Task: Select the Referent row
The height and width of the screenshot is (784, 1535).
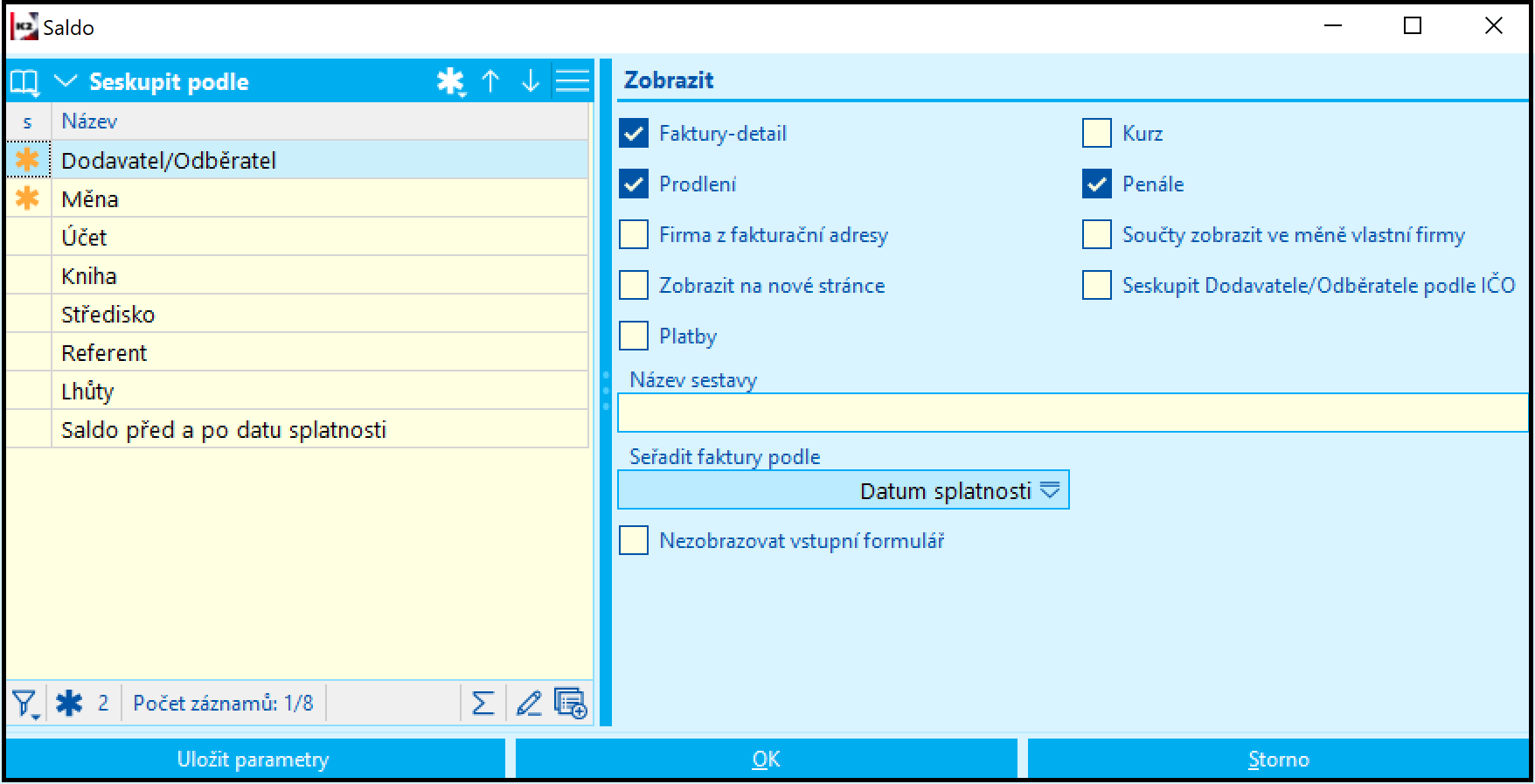Action: click(x=297, y=352)
